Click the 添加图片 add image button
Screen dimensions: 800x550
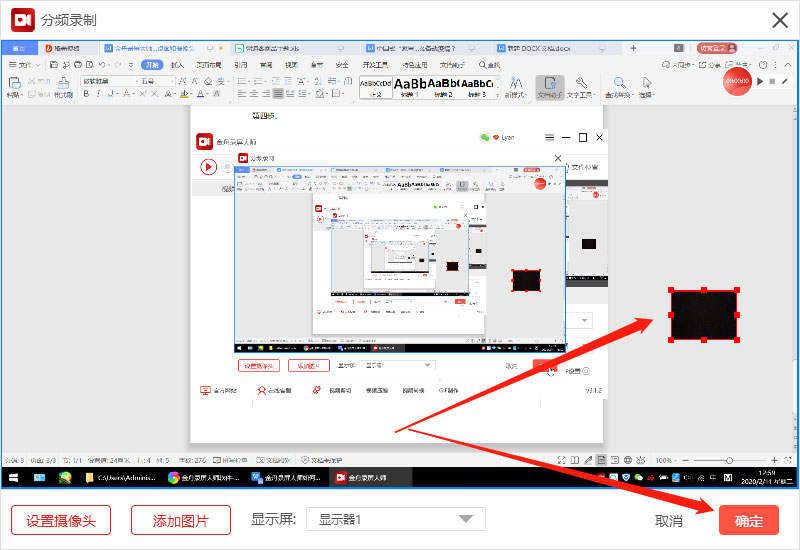181,520
